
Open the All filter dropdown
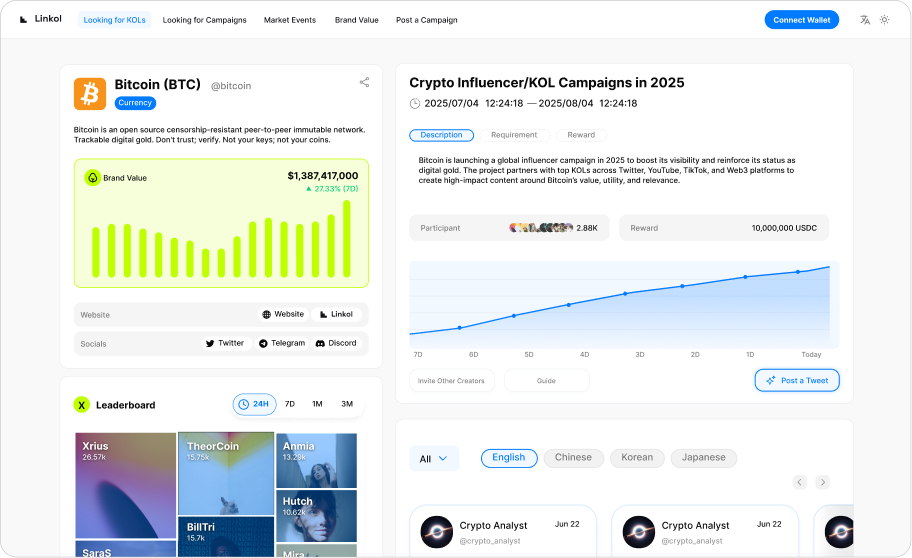pyautogui.click(x=434, y=459)
